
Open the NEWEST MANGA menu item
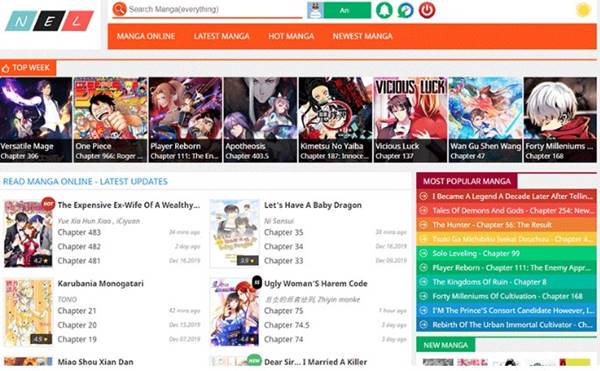362,36
